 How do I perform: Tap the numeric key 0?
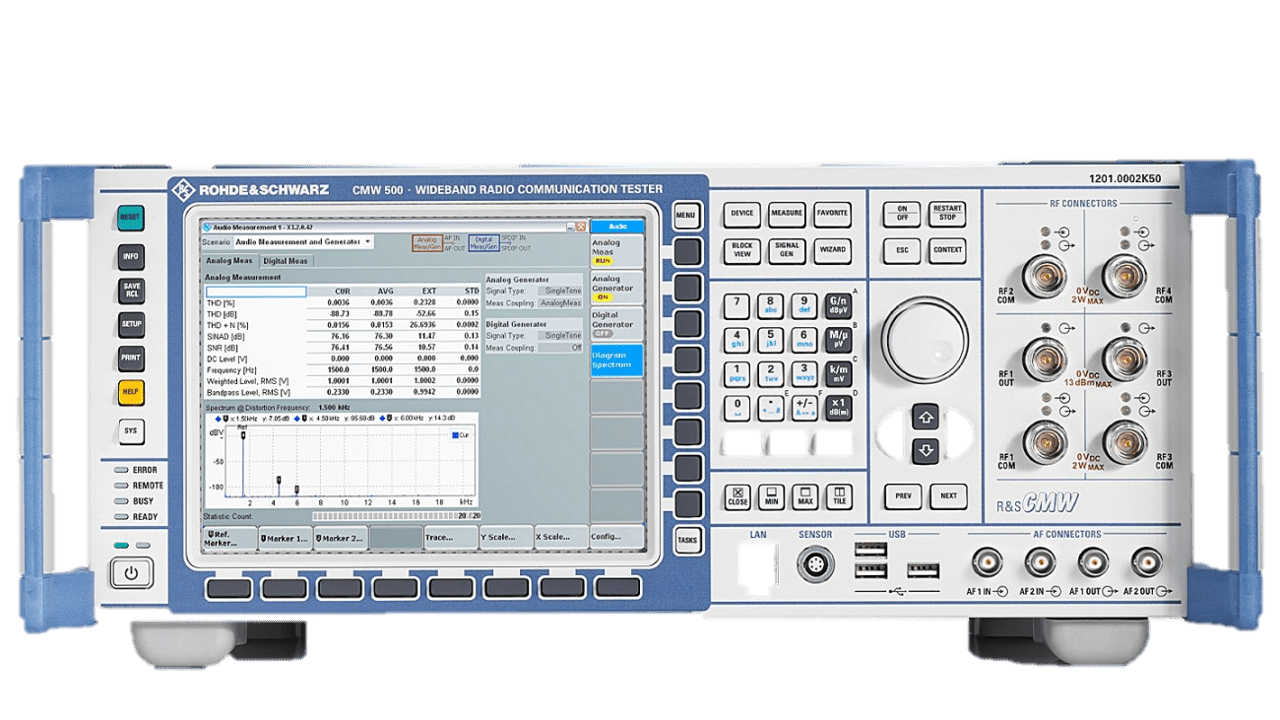coord(737,408)
